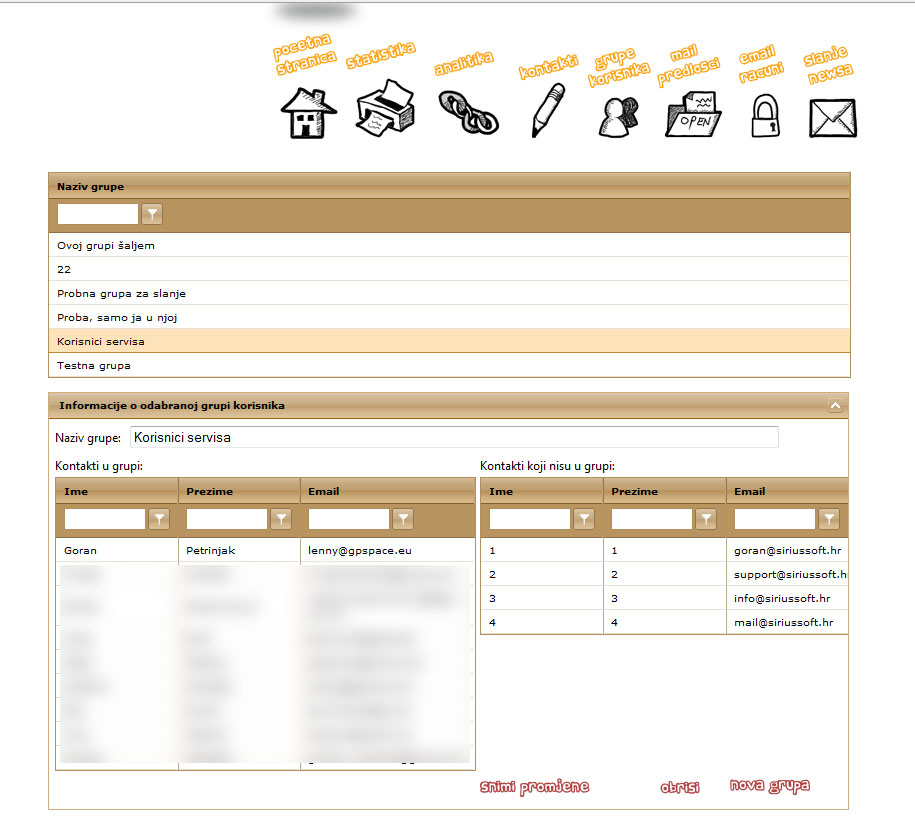This screenshot has height=838, width=915.
Task: Sort by Email header in group contacts
Action: click(x=388, y=491)
